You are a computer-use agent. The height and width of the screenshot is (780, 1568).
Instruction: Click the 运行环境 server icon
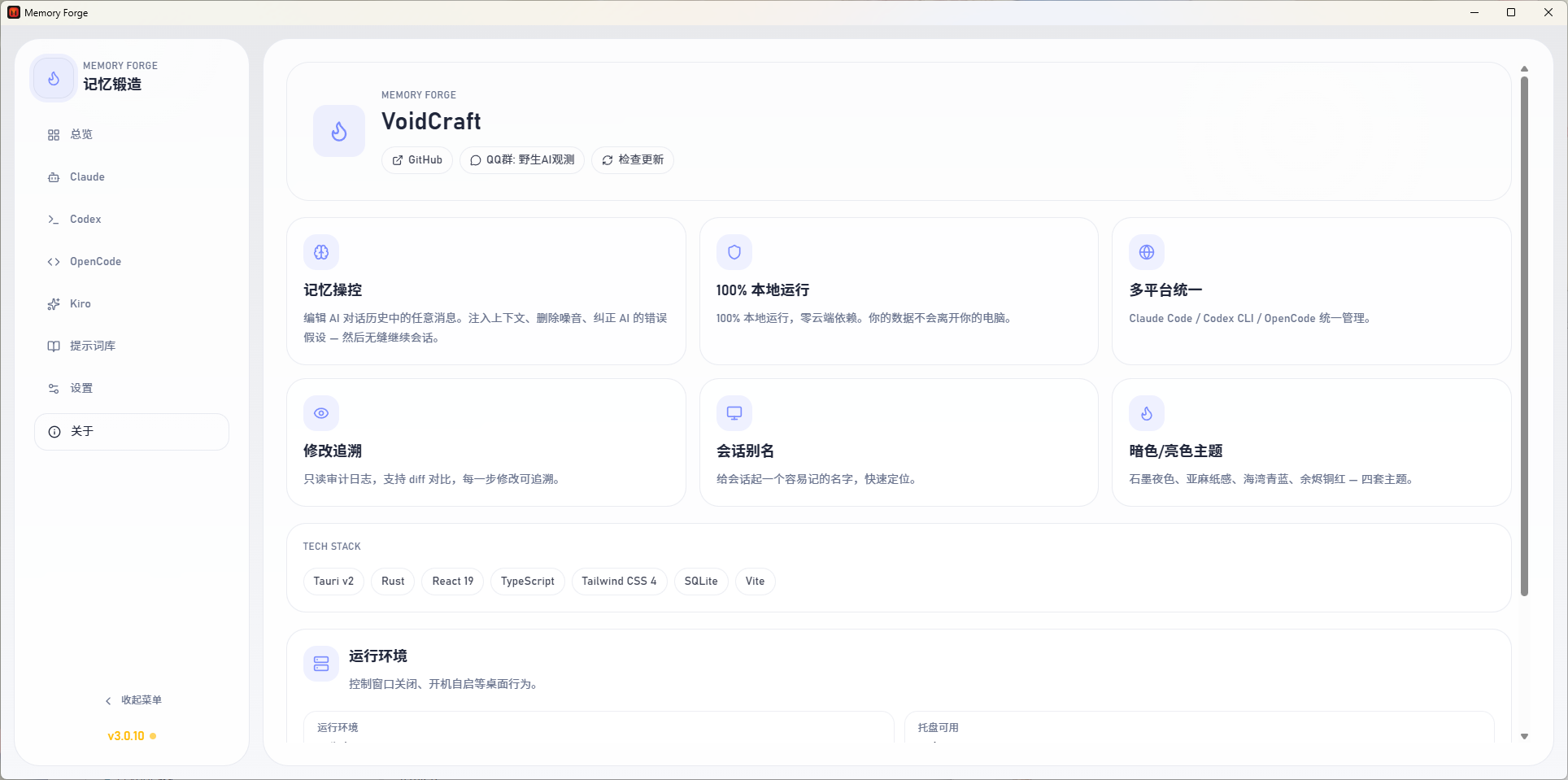click(320, 663)
